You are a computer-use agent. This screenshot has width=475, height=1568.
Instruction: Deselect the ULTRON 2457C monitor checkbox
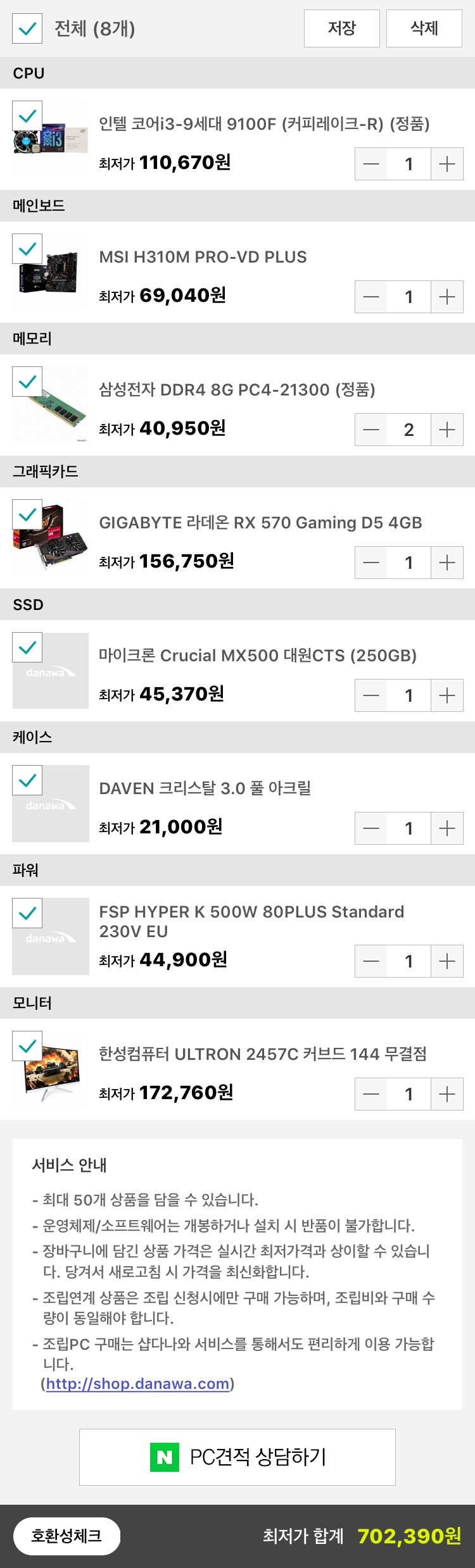click(27, 1047)
